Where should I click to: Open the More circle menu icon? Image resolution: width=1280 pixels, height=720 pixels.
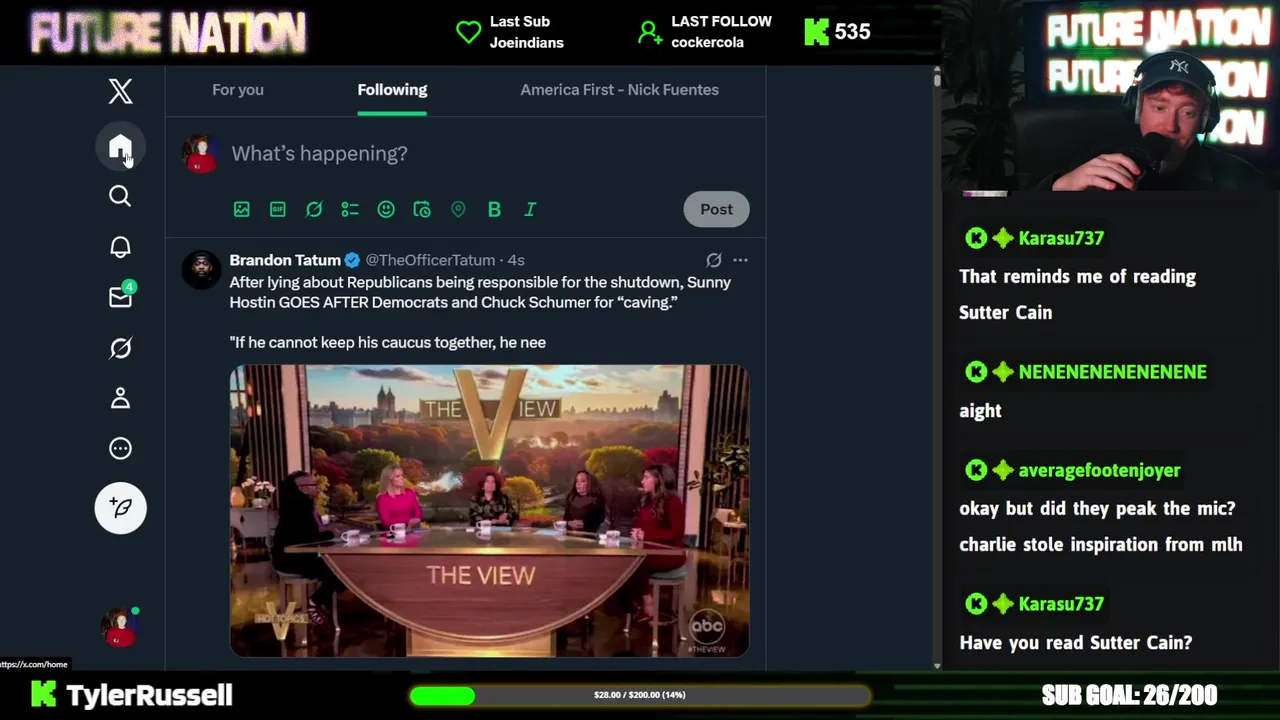[x=120, y=448]
